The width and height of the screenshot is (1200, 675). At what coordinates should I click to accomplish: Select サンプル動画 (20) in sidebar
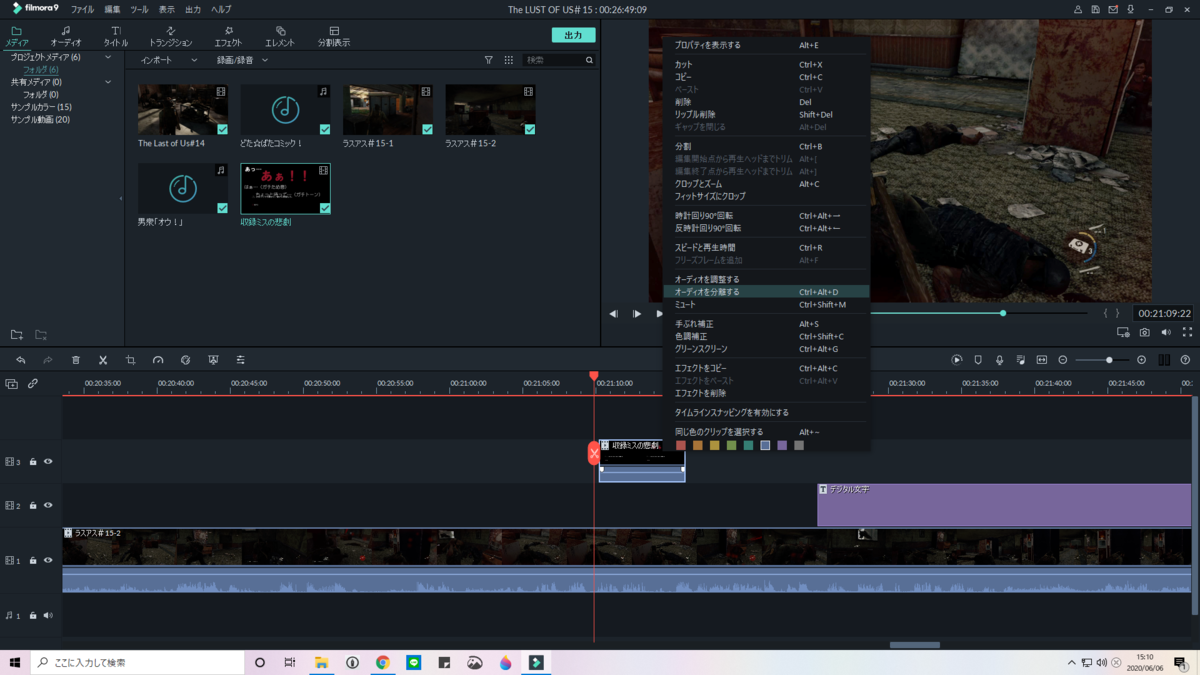click(40, 119)
